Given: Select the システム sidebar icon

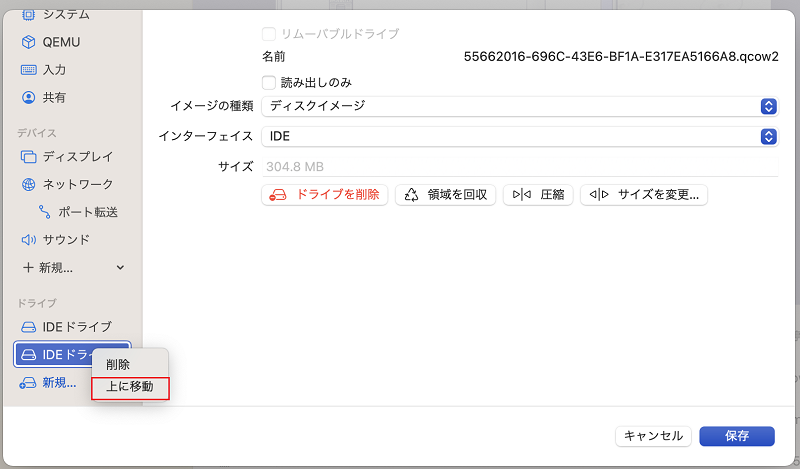Looking at the screenshot, I should 29,14.
